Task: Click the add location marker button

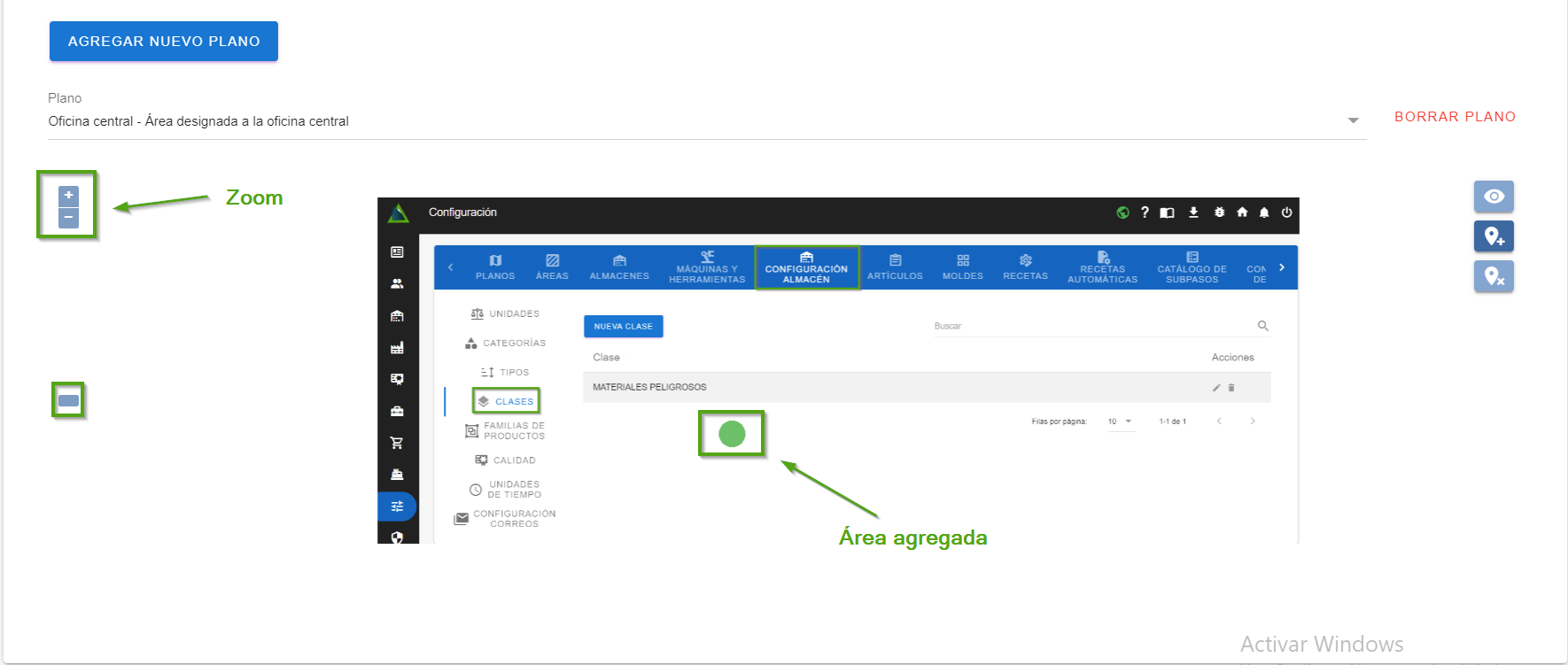Action: (1494, 236)
